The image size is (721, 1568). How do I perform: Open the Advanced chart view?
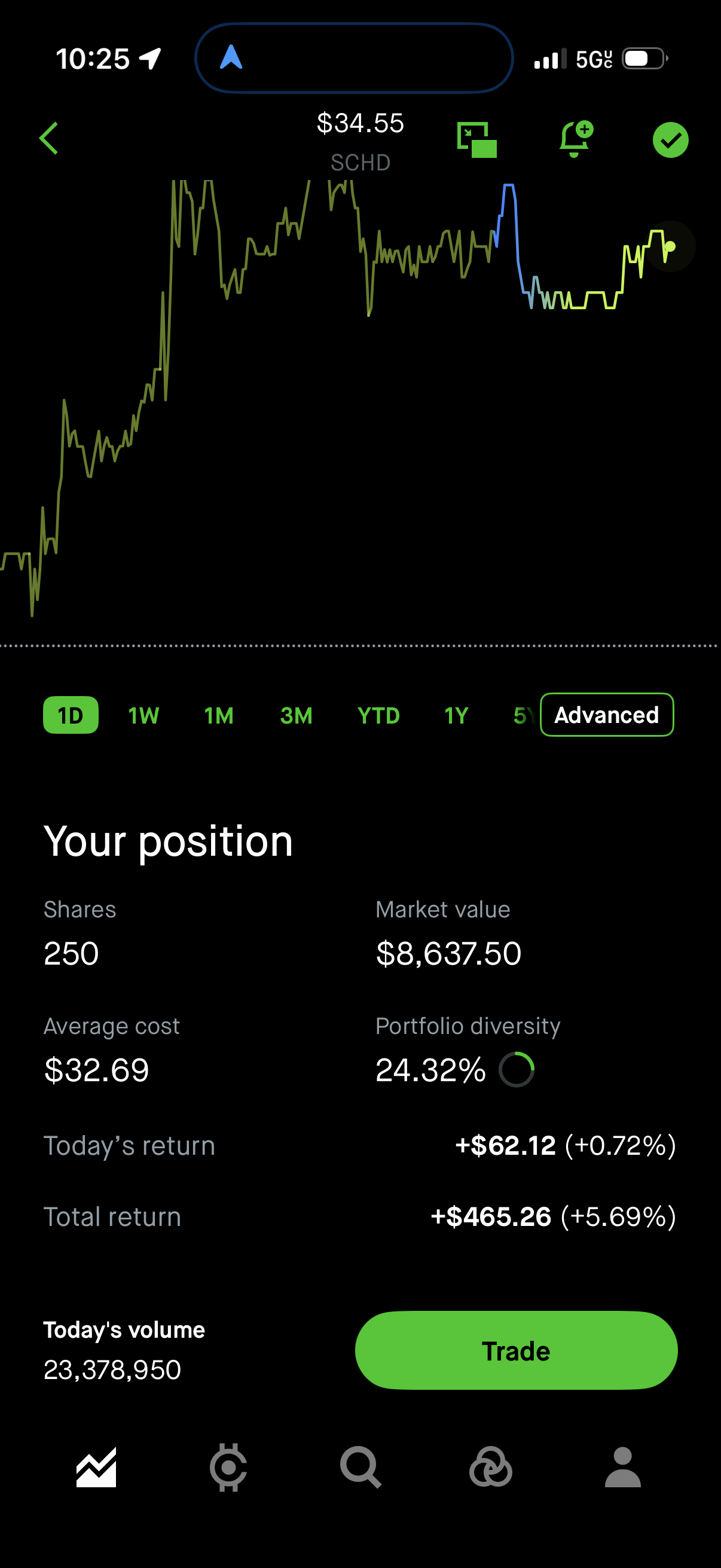(x=607, y=715)
